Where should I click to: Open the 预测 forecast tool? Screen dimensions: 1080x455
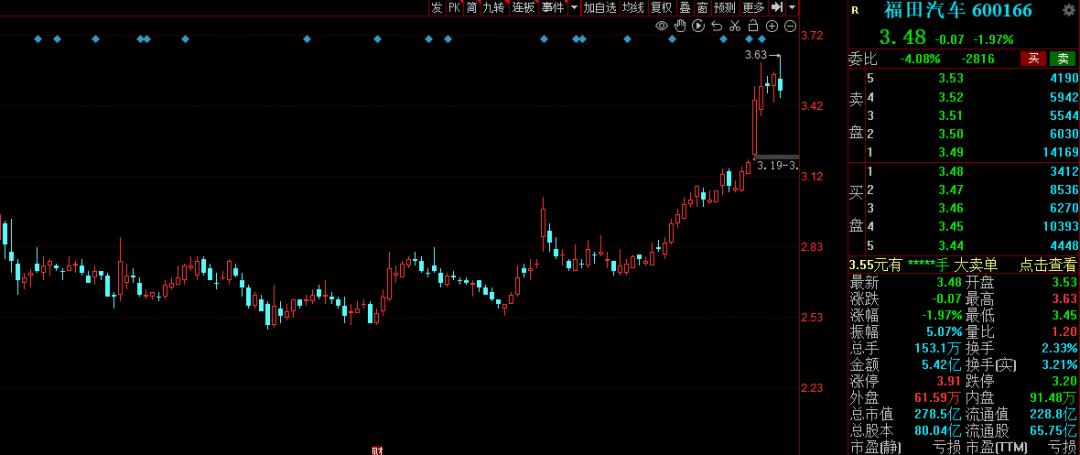pos(725,8)
